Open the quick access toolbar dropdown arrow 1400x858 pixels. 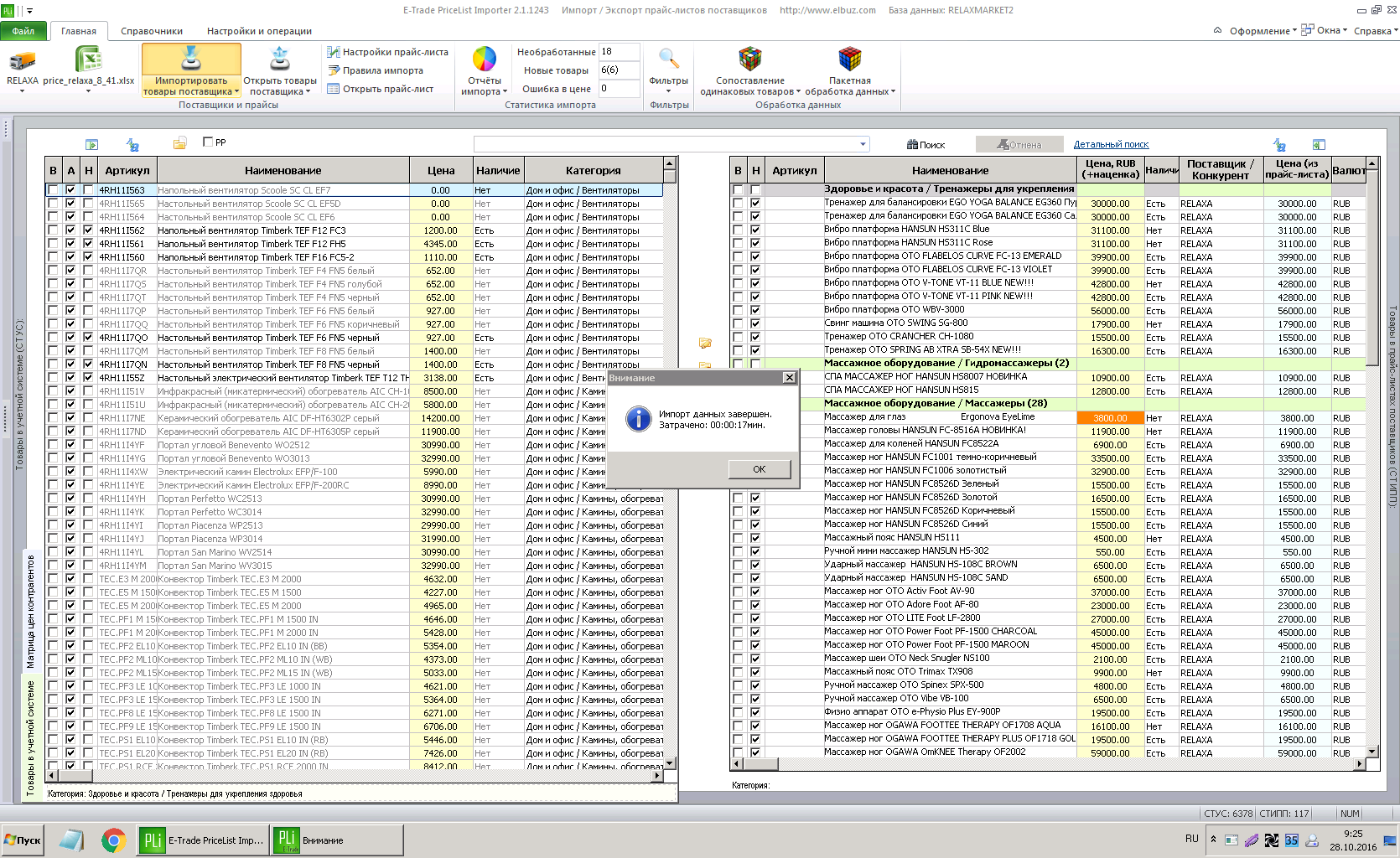[x=30, y=11]
